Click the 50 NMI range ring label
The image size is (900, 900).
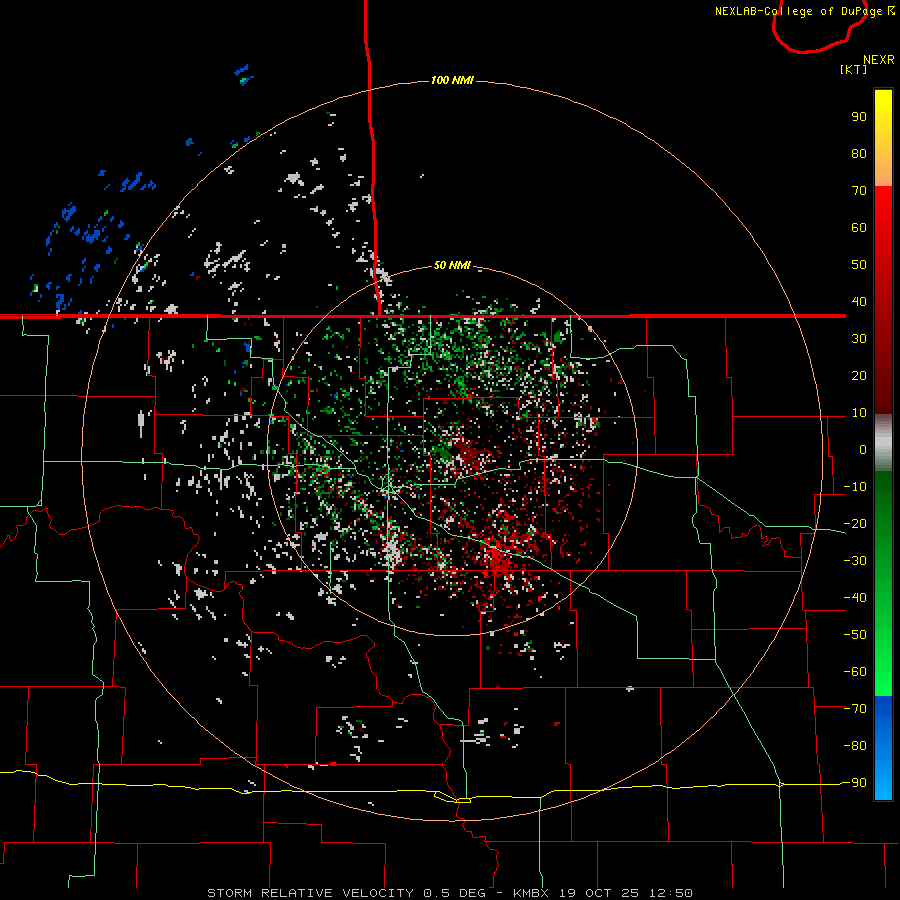[452, 265]
